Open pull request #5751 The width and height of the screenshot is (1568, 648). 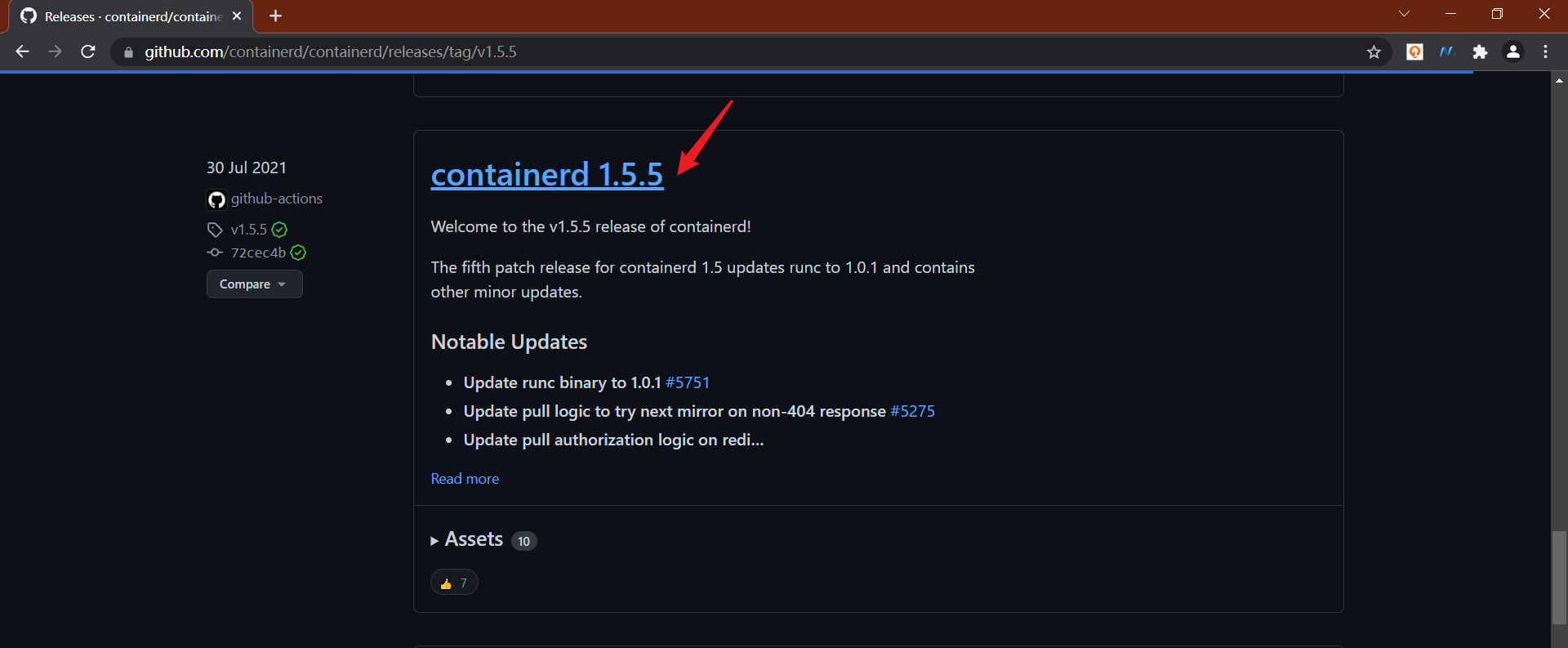pos(688,382)
